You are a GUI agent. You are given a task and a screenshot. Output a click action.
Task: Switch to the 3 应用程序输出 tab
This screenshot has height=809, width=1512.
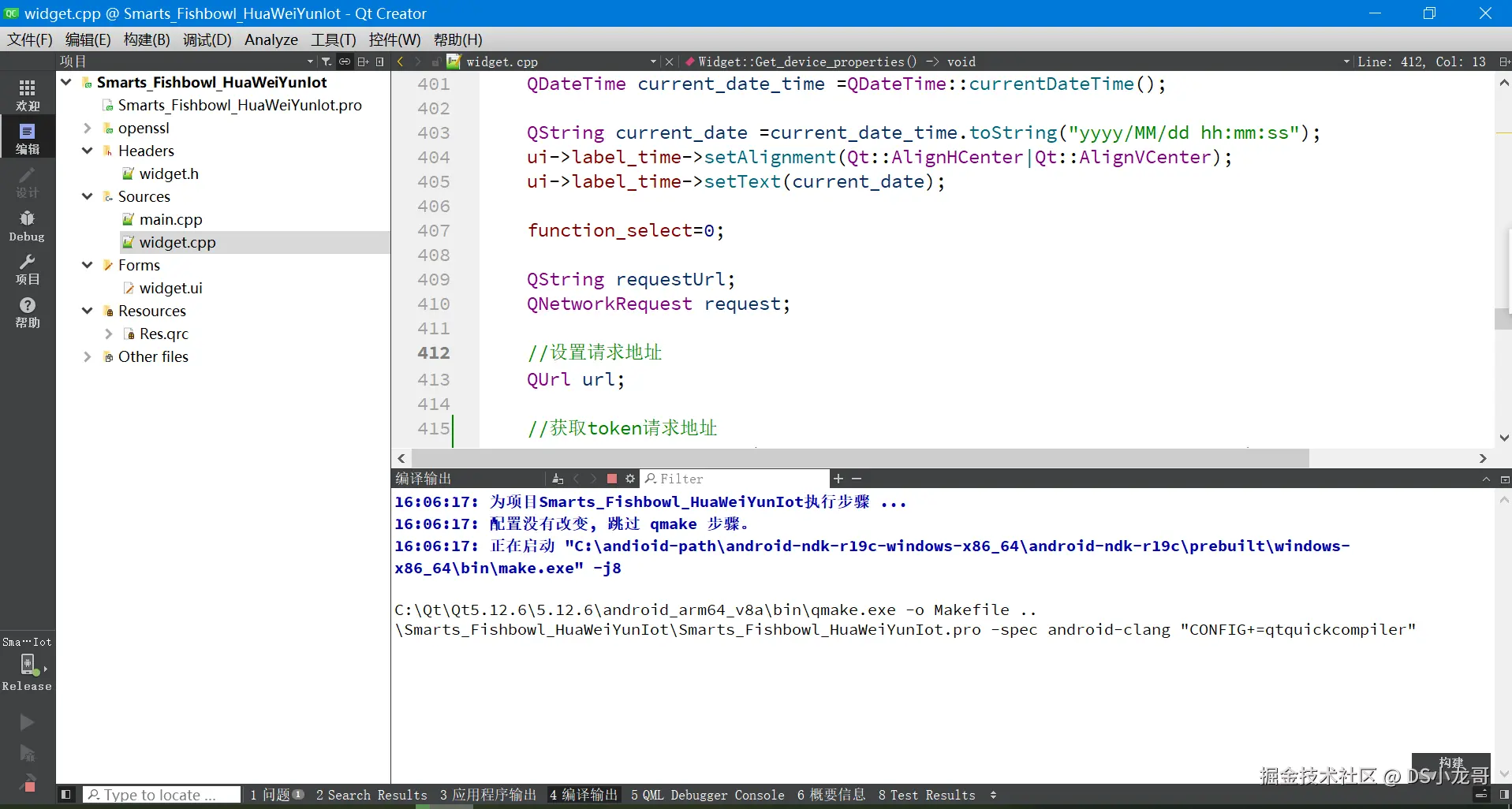pyautogui.click(x=488, y=795)
